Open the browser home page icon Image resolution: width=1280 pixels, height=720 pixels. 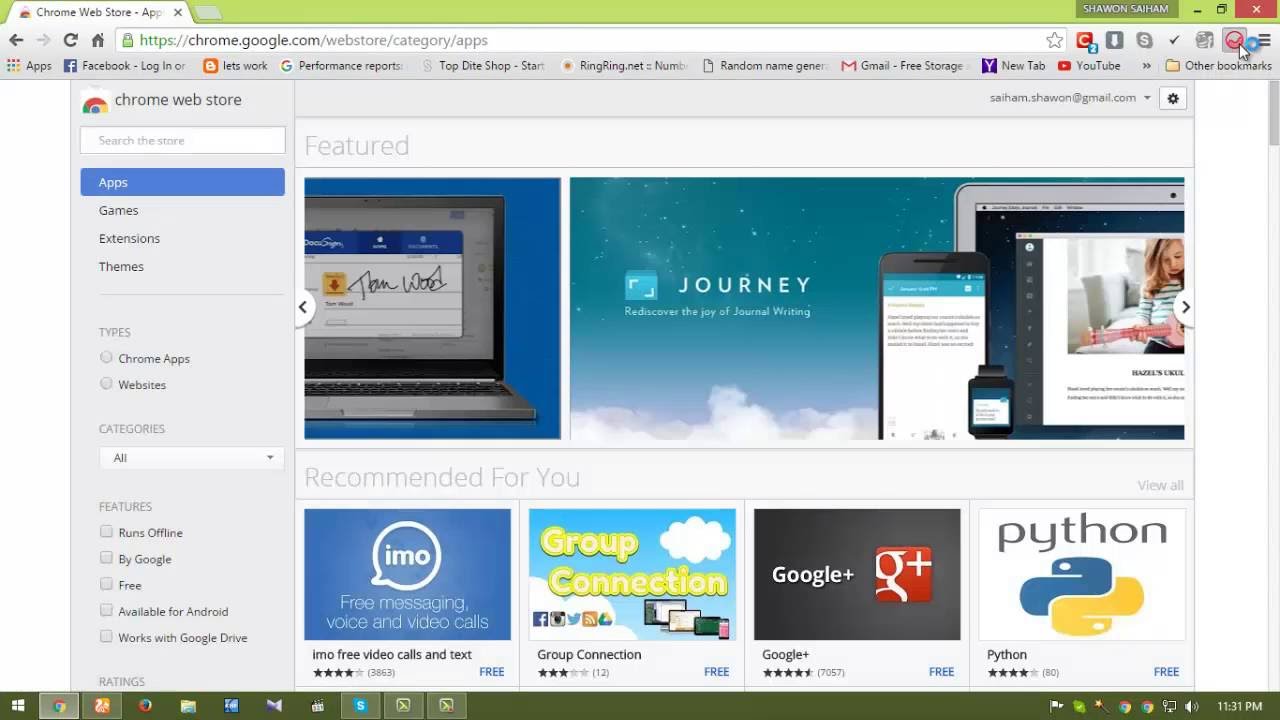[x=97, y=40]
